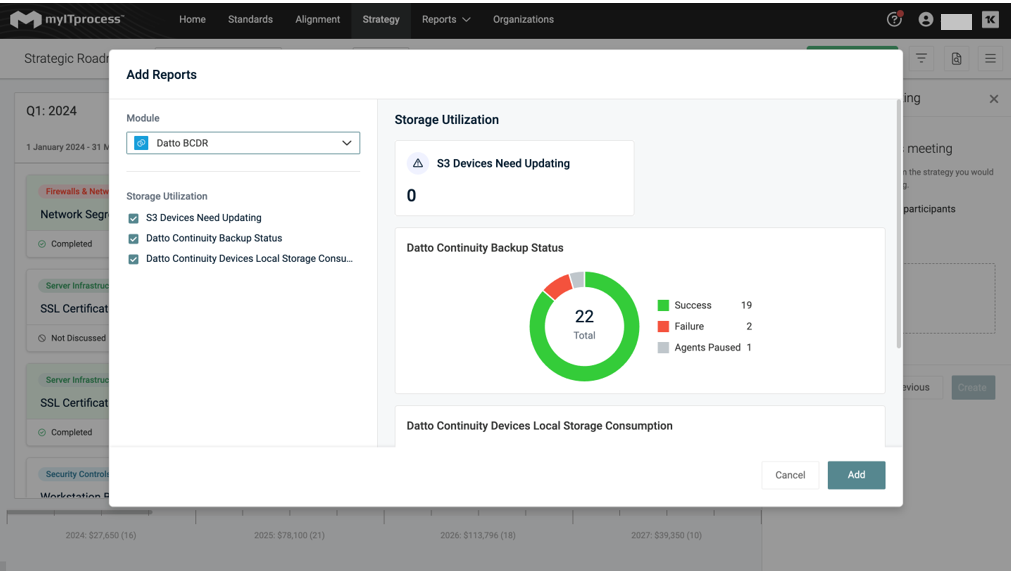The height and width of the screenshot is (572, 1011).
Task: Expand the Reports menu
Action: 446,19
